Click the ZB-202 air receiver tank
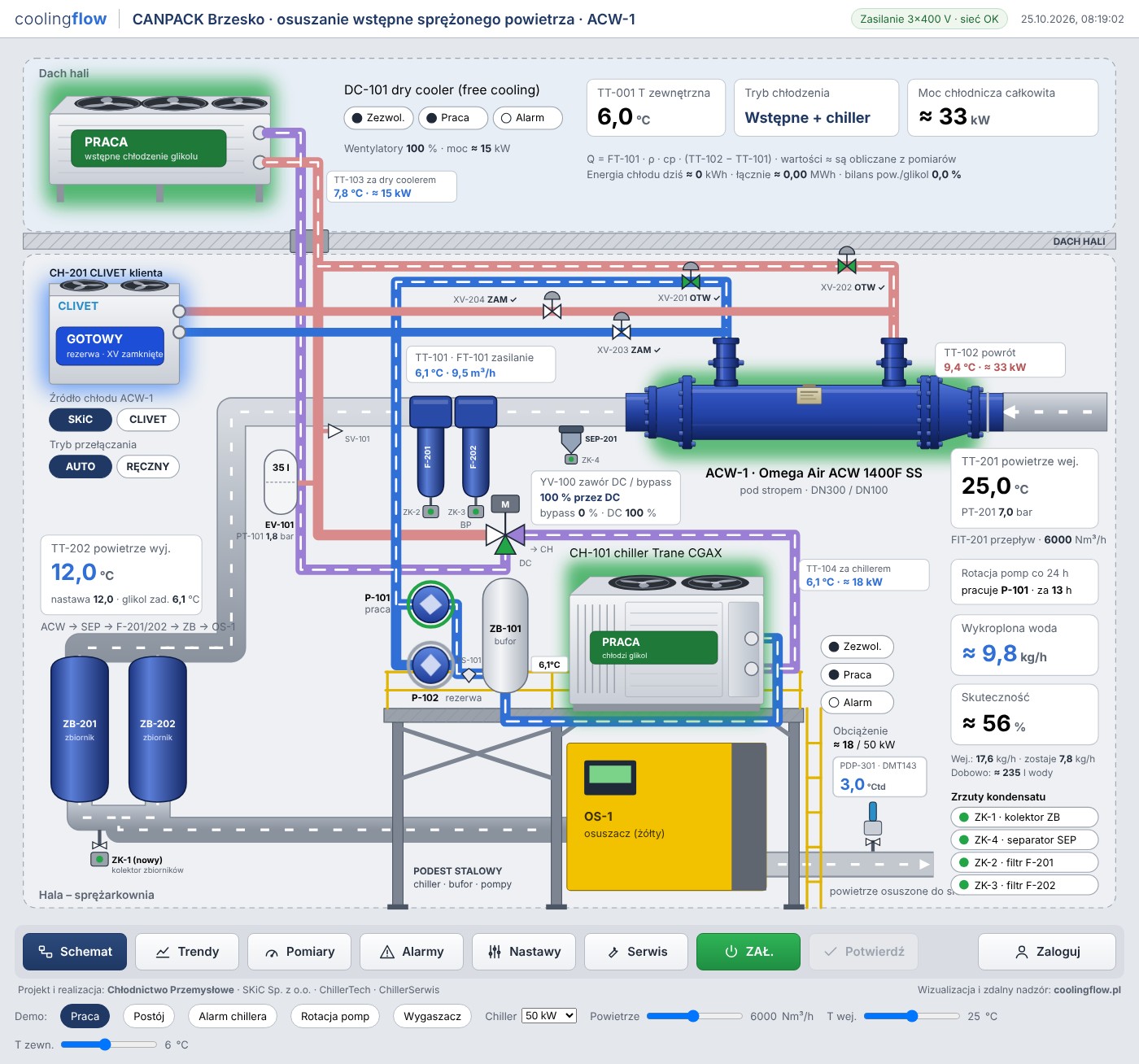The width and height of the screenshot is (1139, 1064). point(158,730)
